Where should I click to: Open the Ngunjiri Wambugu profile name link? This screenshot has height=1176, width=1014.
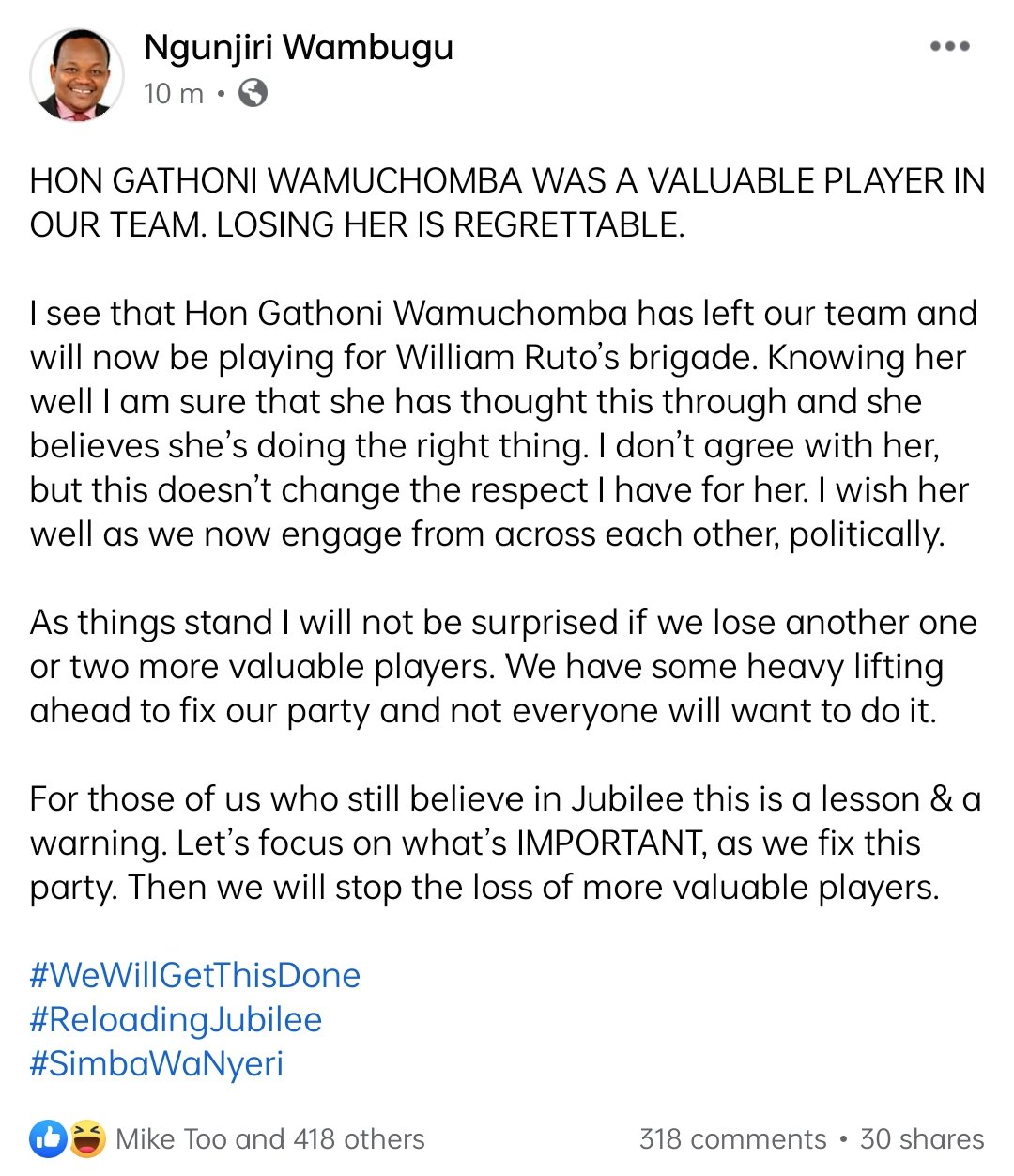[299, 47]
